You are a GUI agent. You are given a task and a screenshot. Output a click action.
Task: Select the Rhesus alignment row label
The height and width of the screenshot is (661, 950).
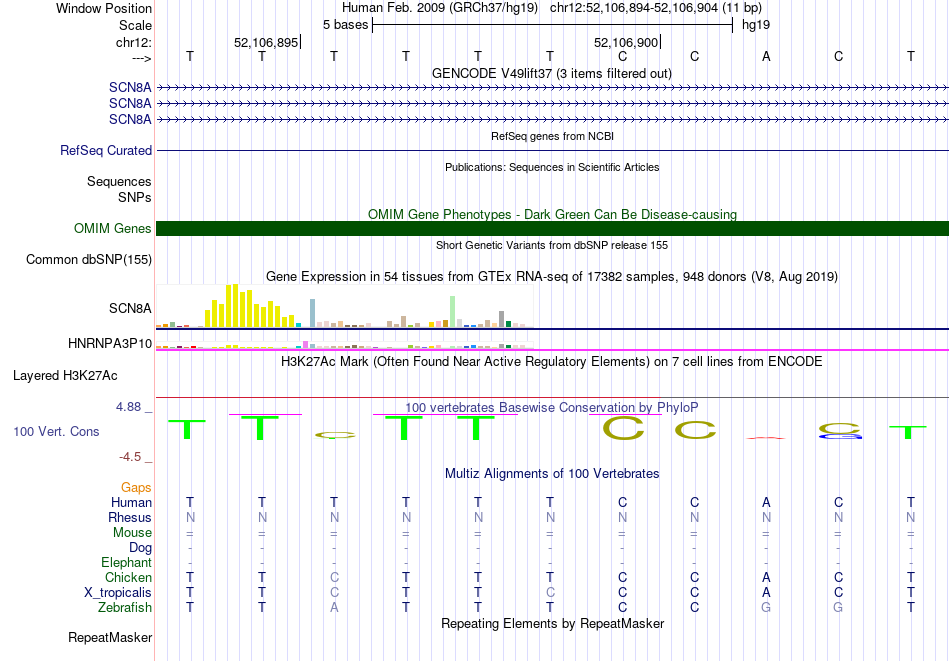click(130, 517)
